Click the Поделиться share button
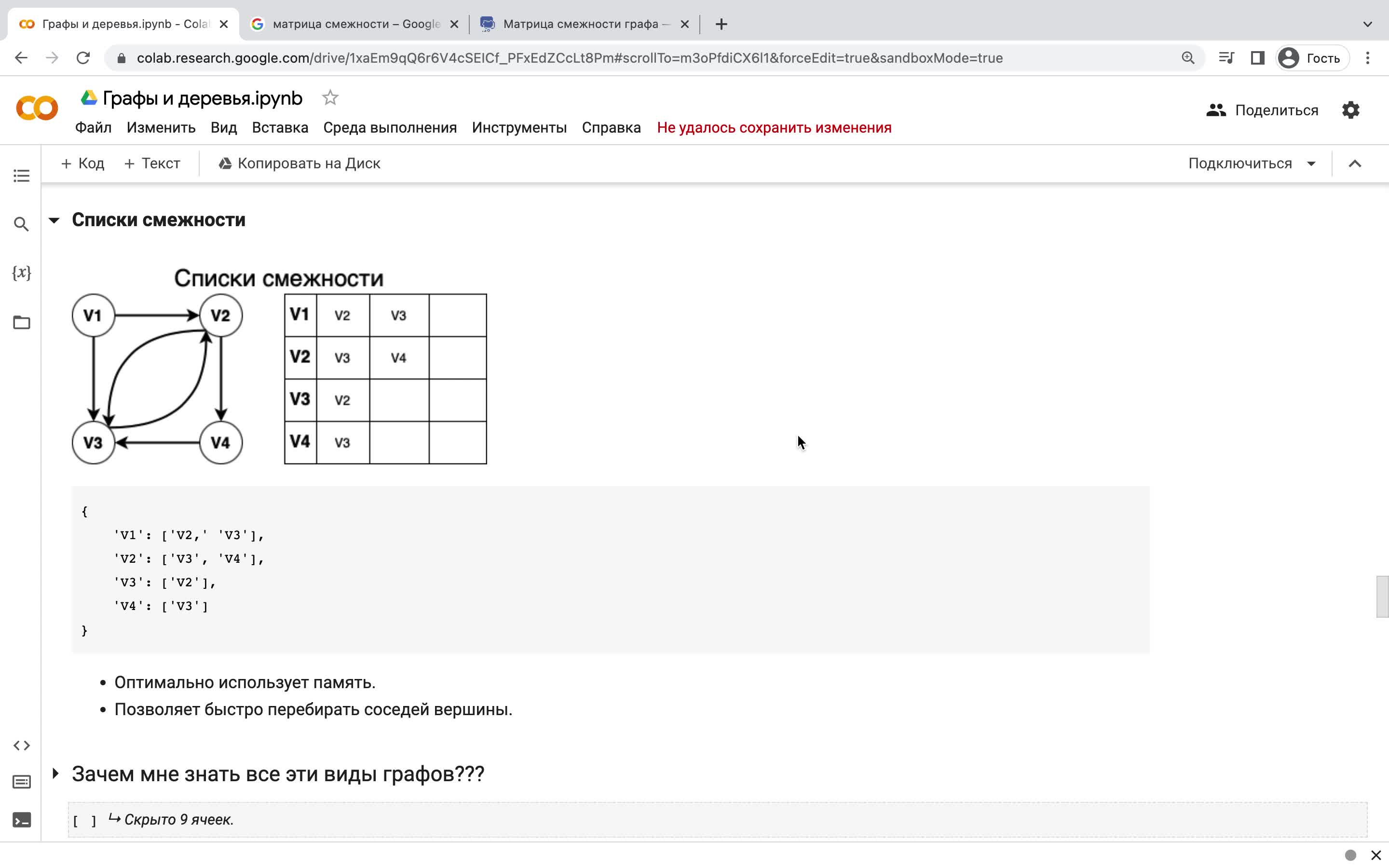The image size is (1389, 868). point(1262,110)
